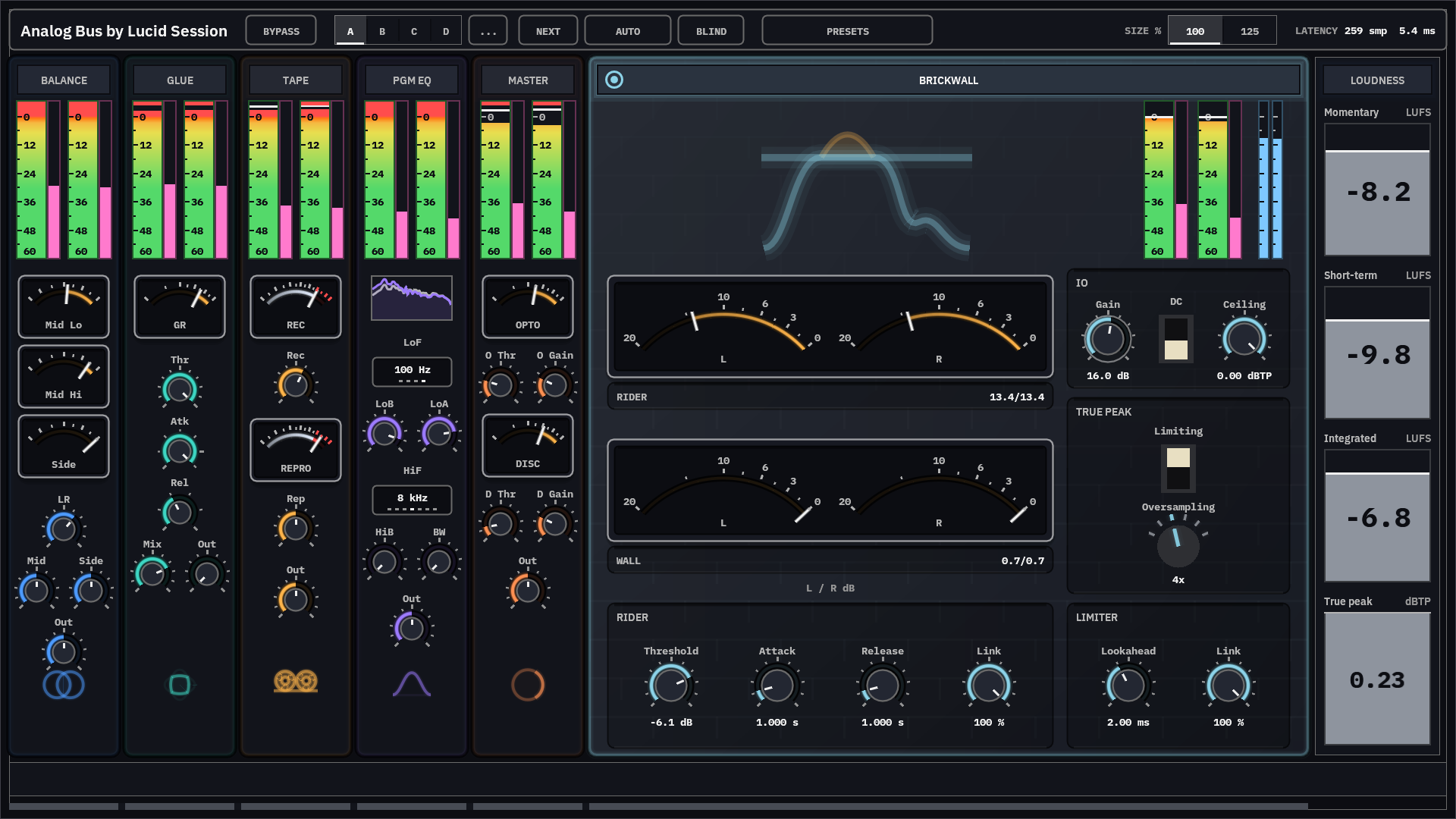Open the LoF 100 Hz frequency selector
1456x819 pixels.
tap(412, 372)
